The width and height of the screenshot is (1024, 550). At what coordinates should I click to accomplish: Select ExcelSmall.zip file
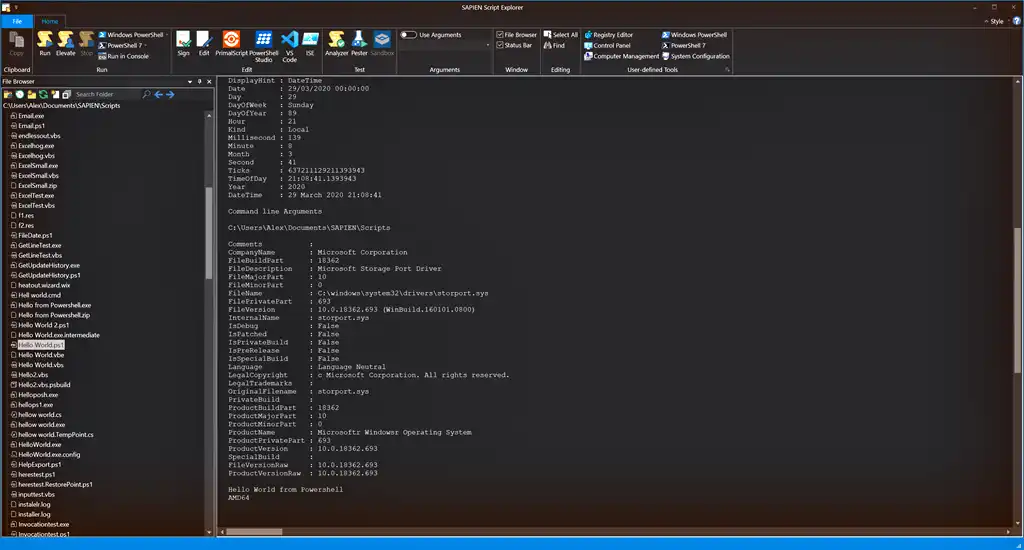point(37,186)
